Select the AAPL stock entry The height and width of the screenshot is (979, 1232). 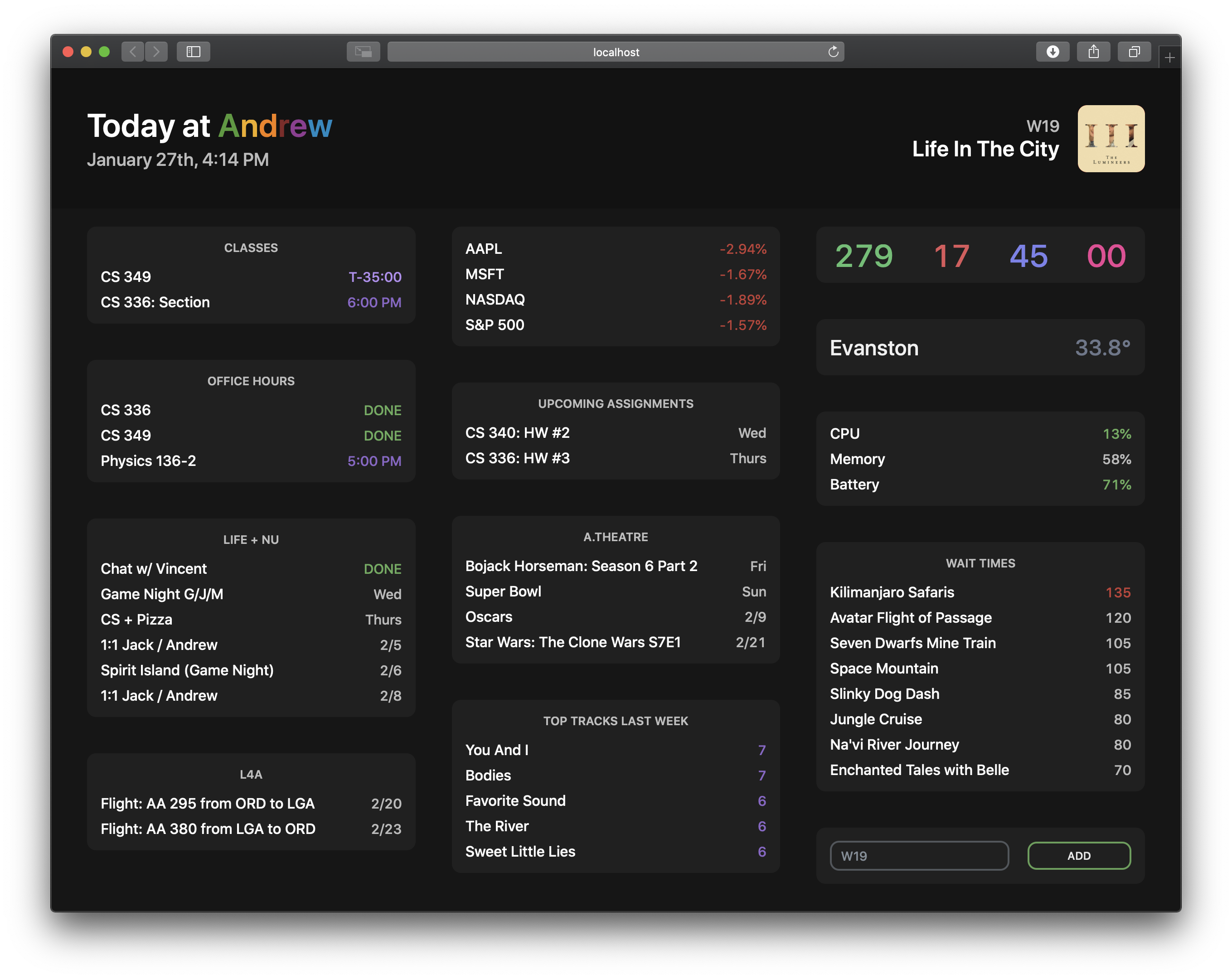(616, 249)
